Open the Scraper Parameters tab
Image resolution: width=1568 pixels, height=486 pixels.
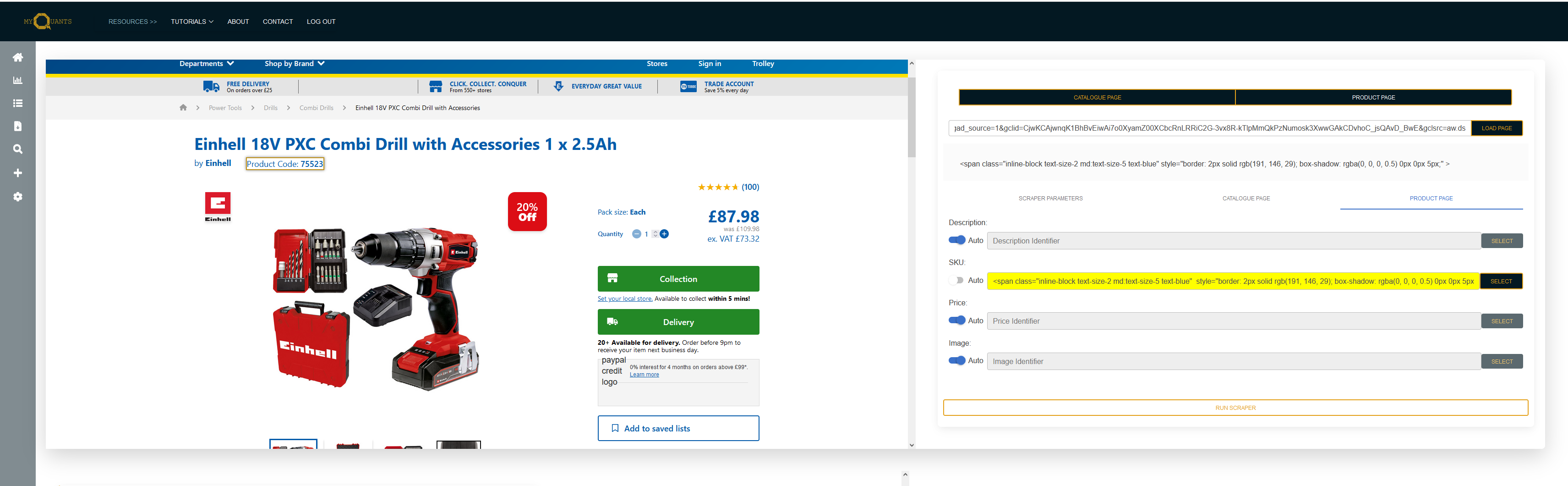pyautogui.click(x=1051, y=199)
